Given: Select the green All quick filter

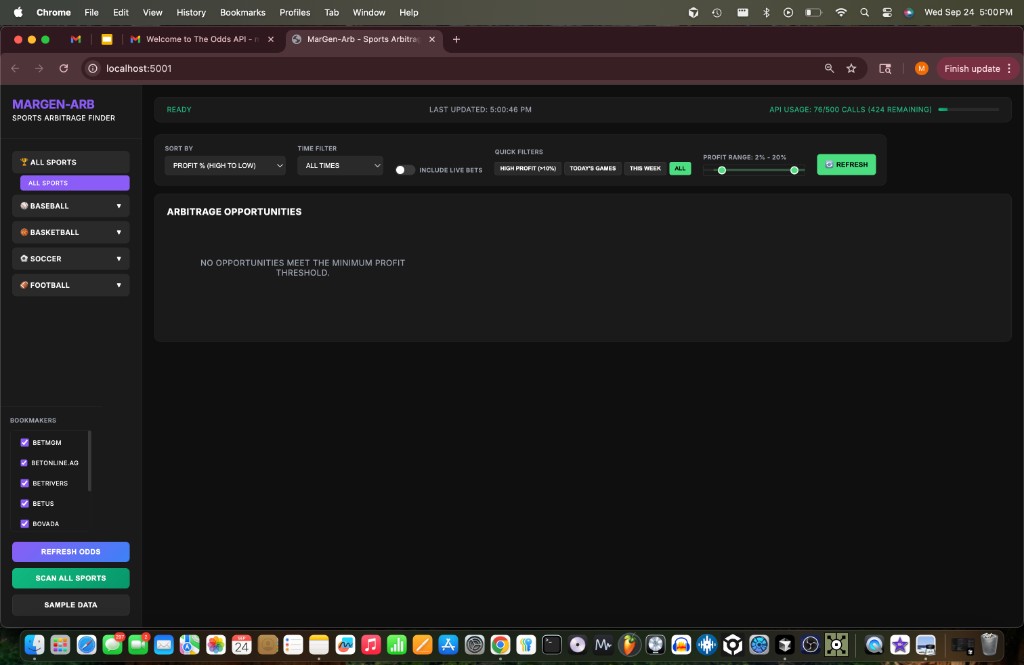Looking at the screenshot, I should [680, 169].
